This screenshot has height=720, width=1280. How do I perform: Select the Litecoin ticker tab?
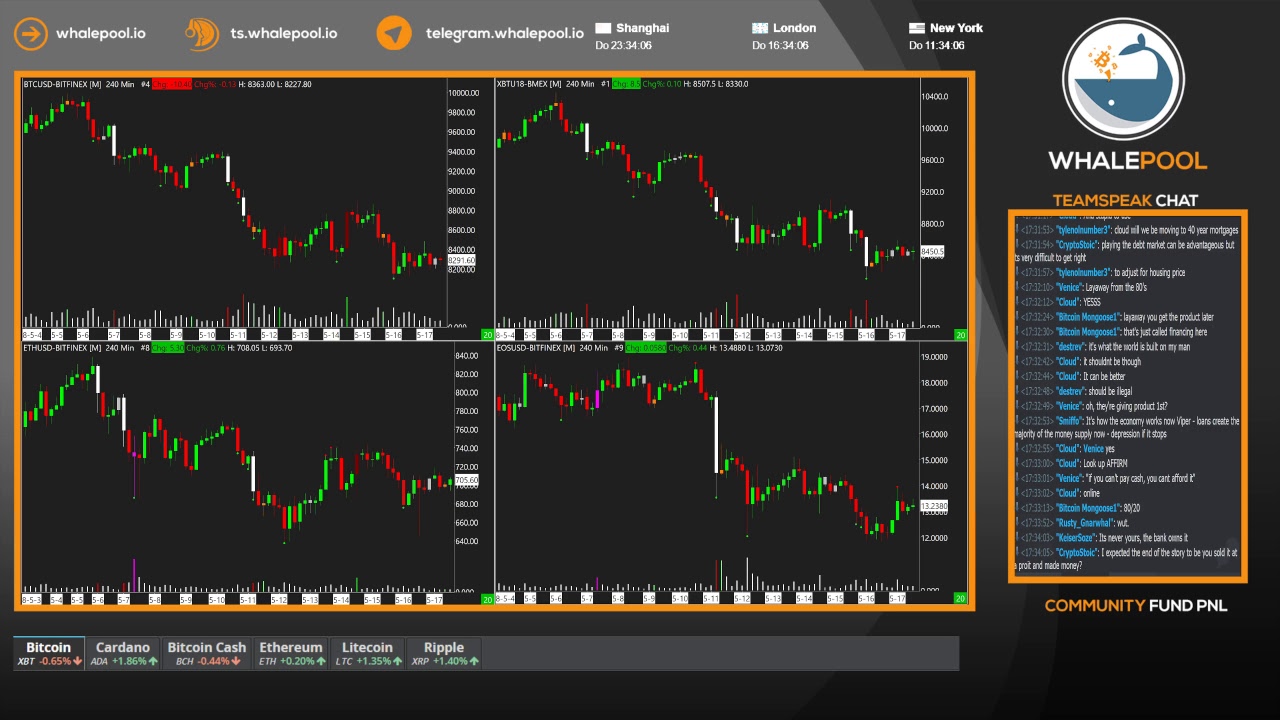pos(367,654)
